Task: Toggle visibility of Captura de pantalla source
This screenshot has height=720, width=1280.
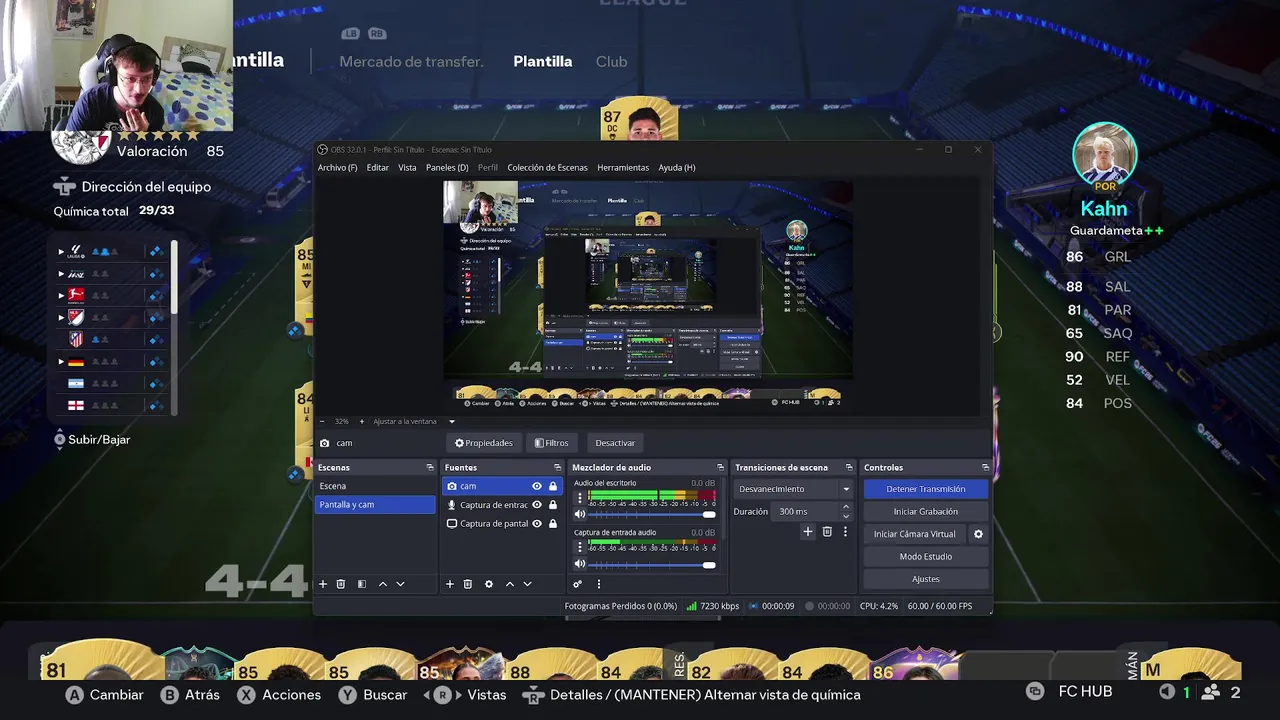Action: (x=537, y=523)
